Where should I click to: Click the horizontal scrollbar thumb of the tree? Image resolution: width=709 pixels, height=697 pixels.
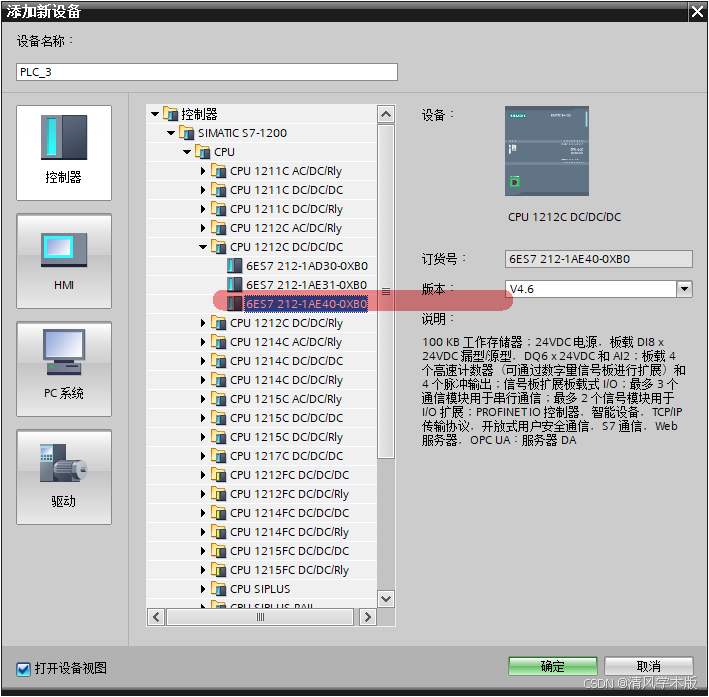260,617
